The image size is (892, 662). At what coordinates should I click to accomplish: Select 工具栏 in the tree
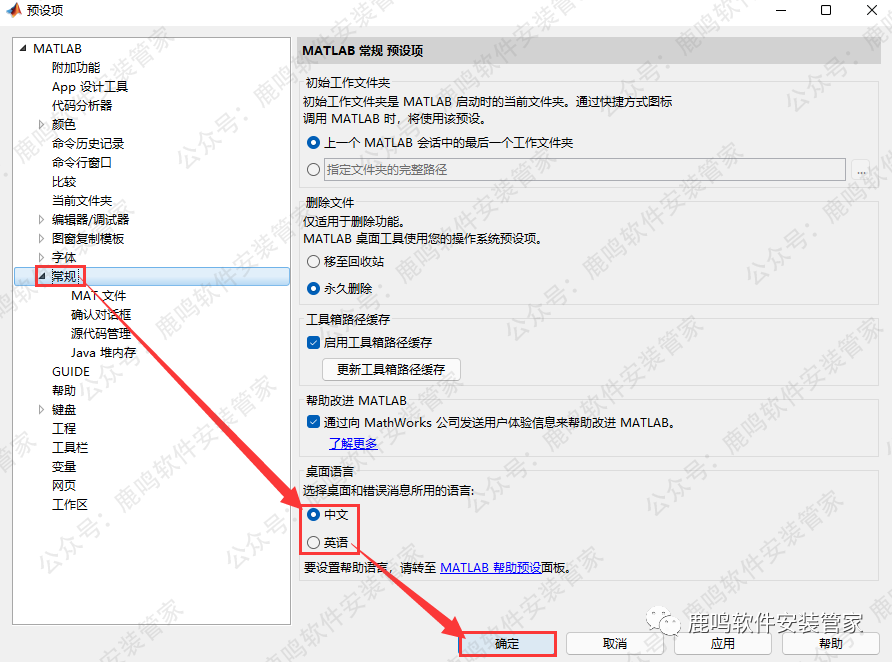(70, 448)
